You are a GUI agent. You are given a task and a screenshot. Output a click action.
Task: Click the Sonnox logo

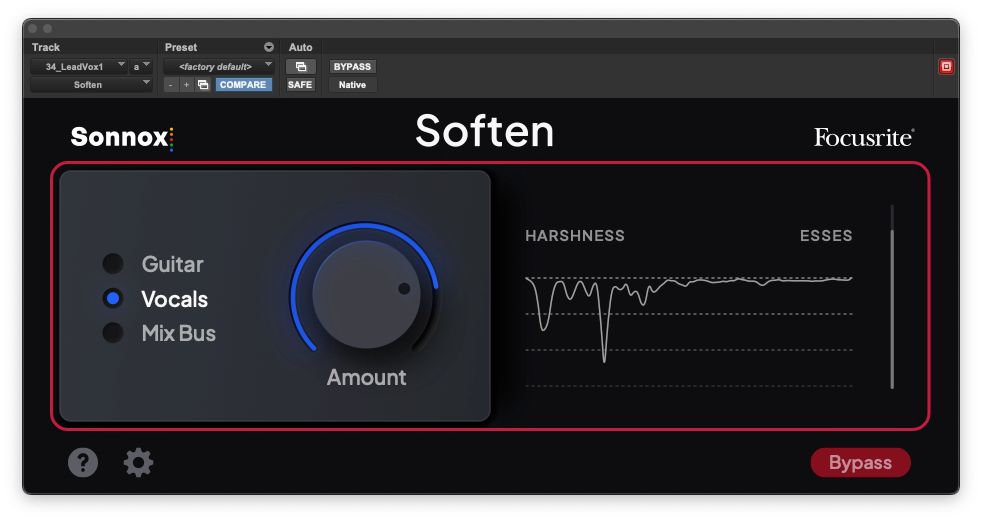click(x=122, y=137)
